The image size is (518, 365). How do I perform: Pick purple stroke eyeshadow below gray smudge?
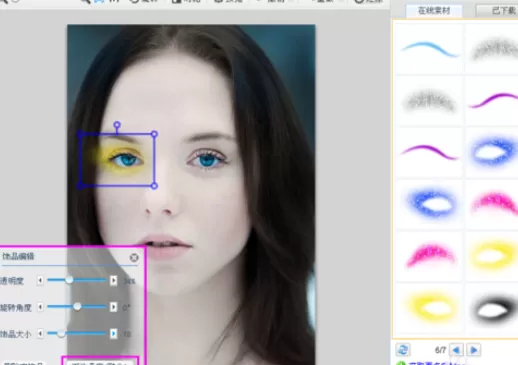[429, 153]
